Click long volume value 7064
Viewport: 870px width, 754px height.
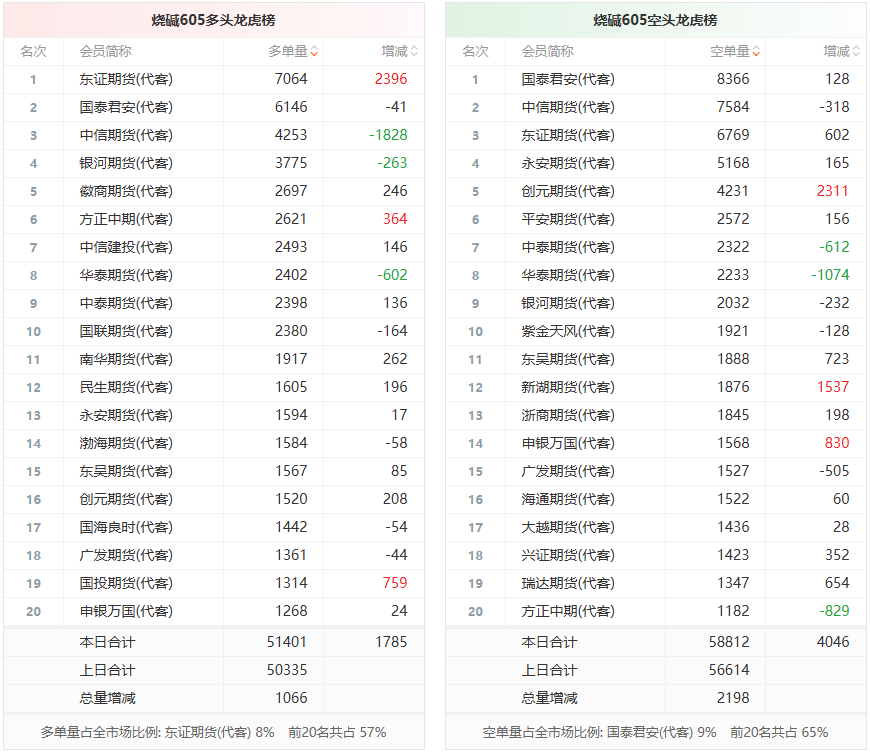291,79
